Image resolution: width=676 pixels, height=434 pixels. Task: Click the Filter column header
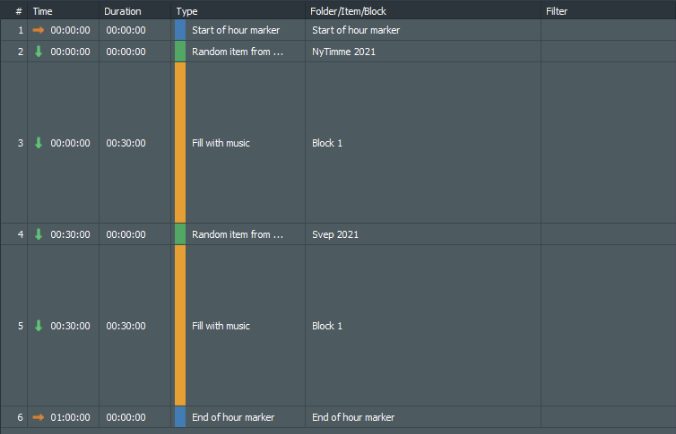(557, 11)
